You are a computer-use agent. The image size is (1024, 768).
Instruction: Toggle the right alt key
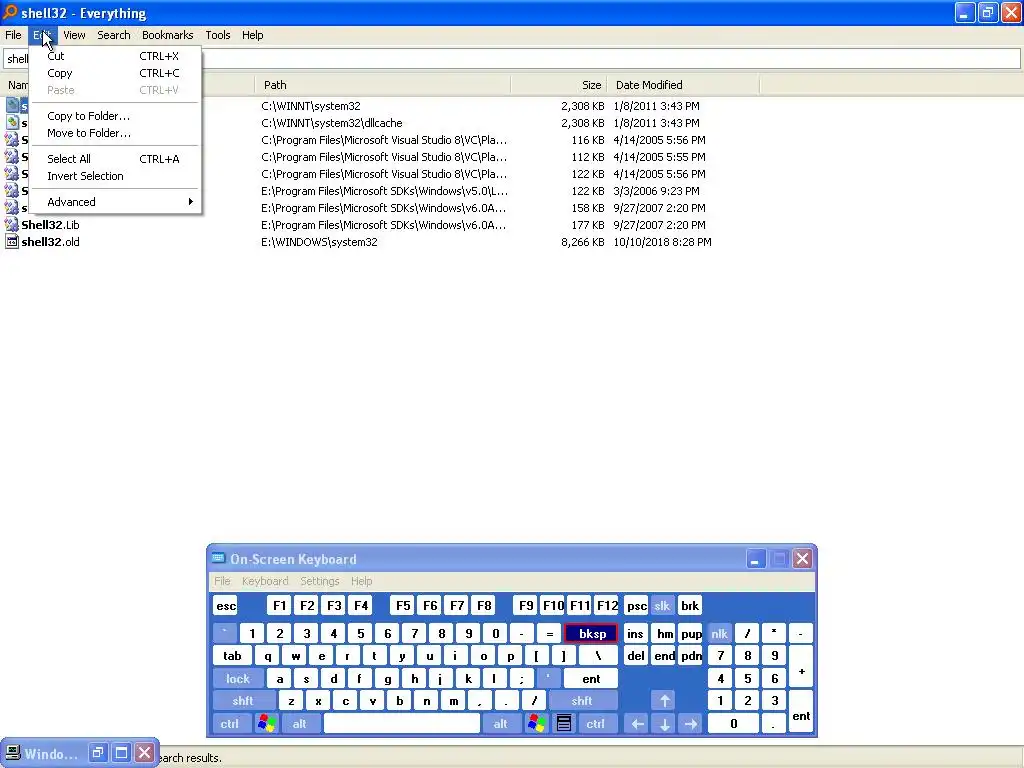click(x=500, y=724)
